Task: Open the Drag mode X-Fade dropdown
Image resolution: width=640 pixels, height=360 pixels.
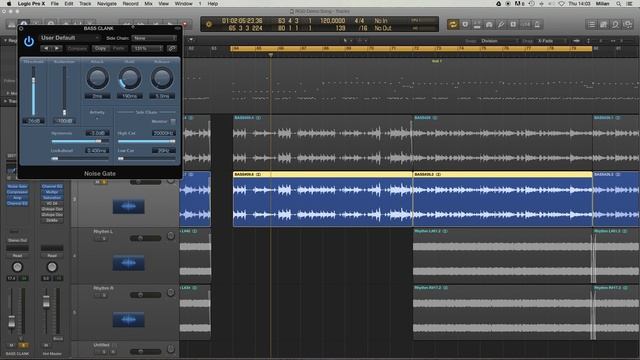Action: [551, 41]
